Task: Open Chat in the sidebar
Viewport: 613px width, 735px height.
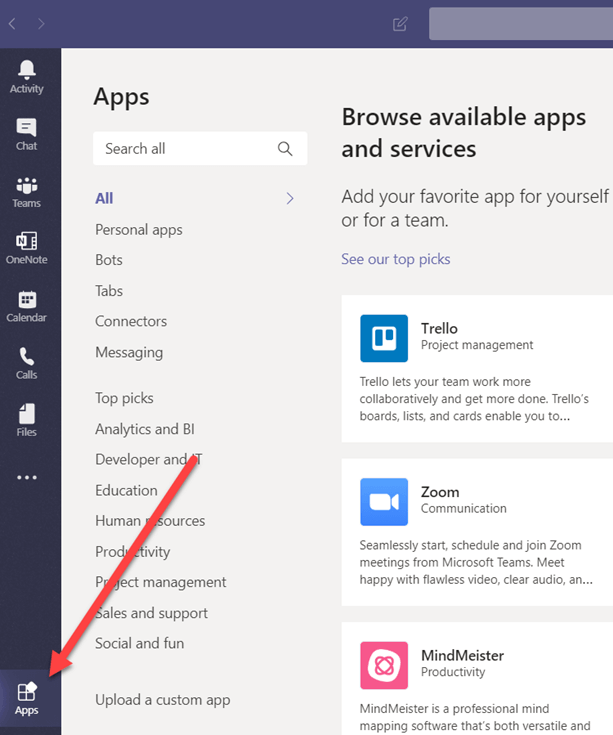Action: [27, 133]
